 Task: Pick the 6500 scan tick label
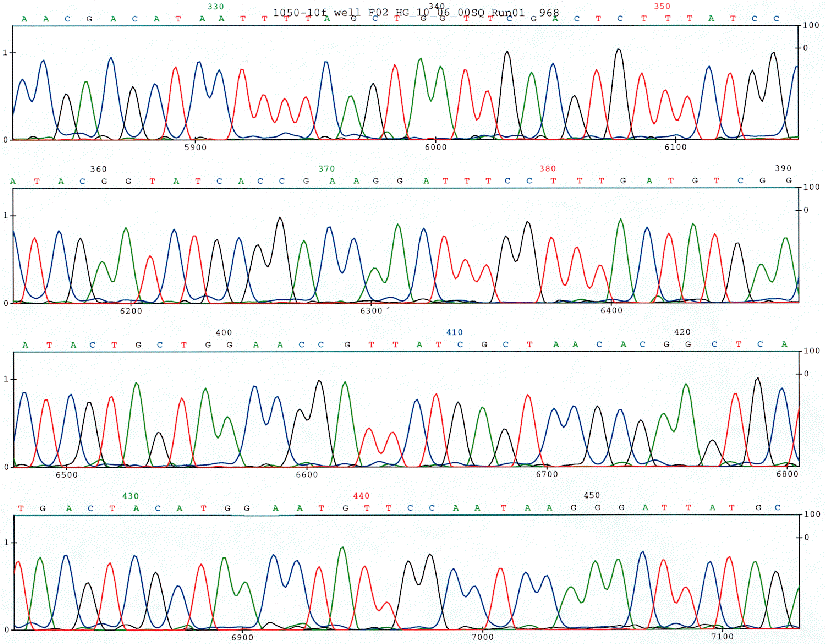(x=66, y=475)
